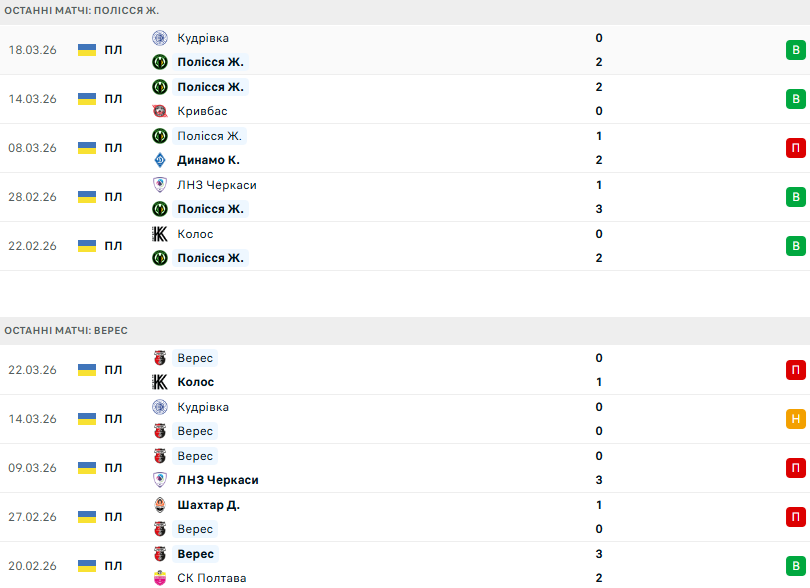Click green win badge for Kudrivka–Polissya match
810x588 pixels.
795,50
